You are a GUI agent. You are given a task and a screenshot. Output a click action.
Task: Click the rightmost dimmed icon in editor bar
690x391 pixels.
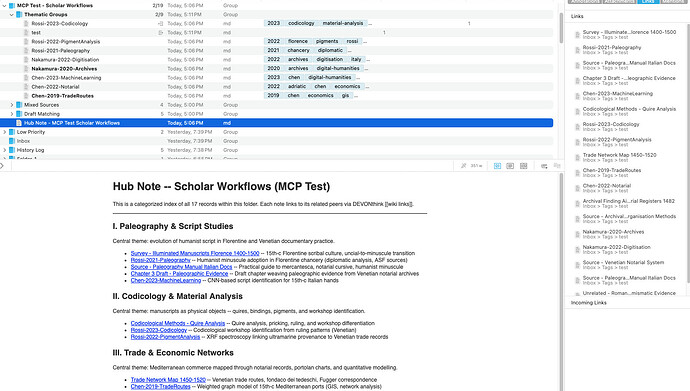click(557, 166)
